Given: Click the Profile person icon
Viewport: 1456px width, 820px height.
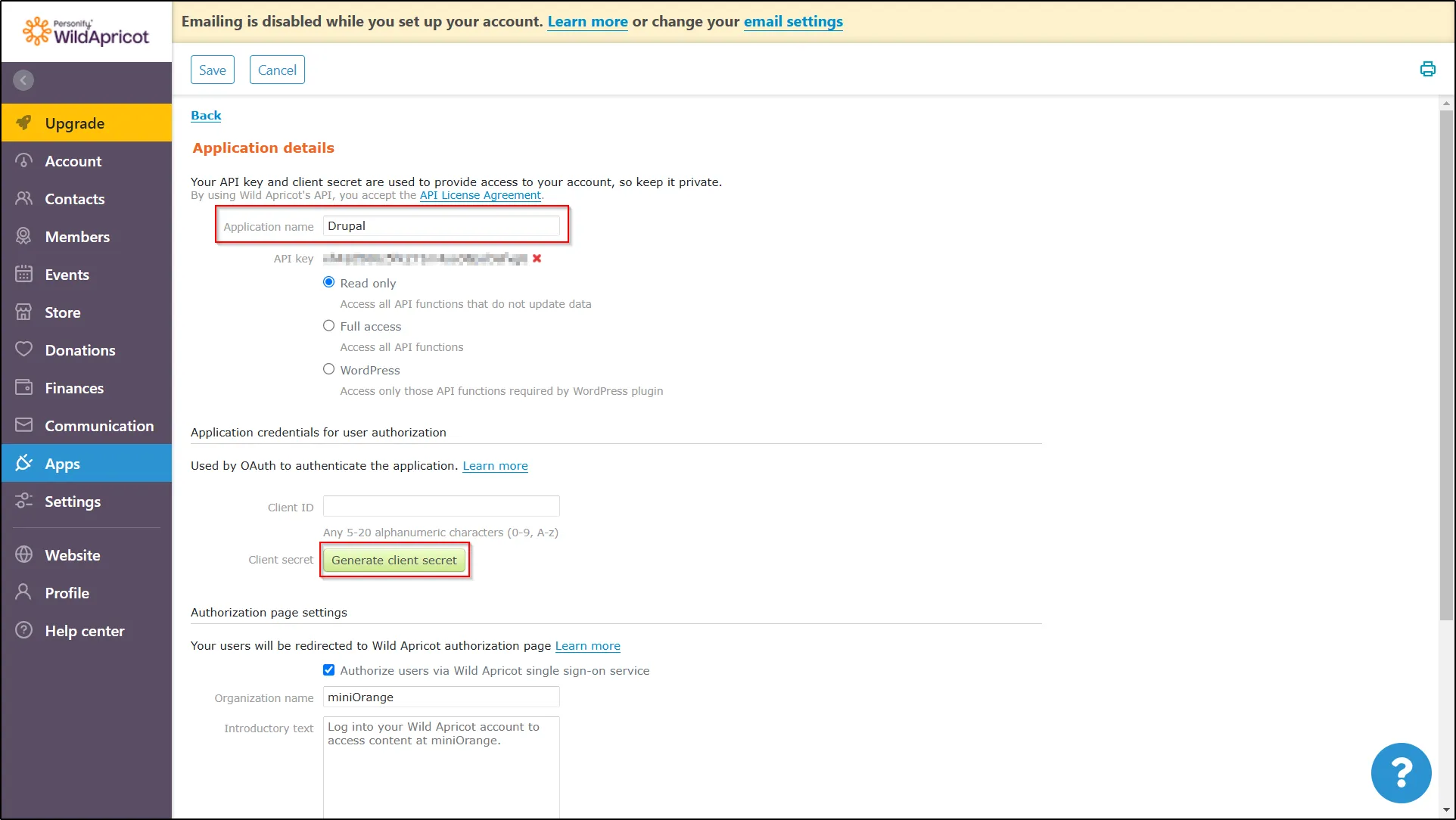Looking at the screenshot, I should 24,592.
